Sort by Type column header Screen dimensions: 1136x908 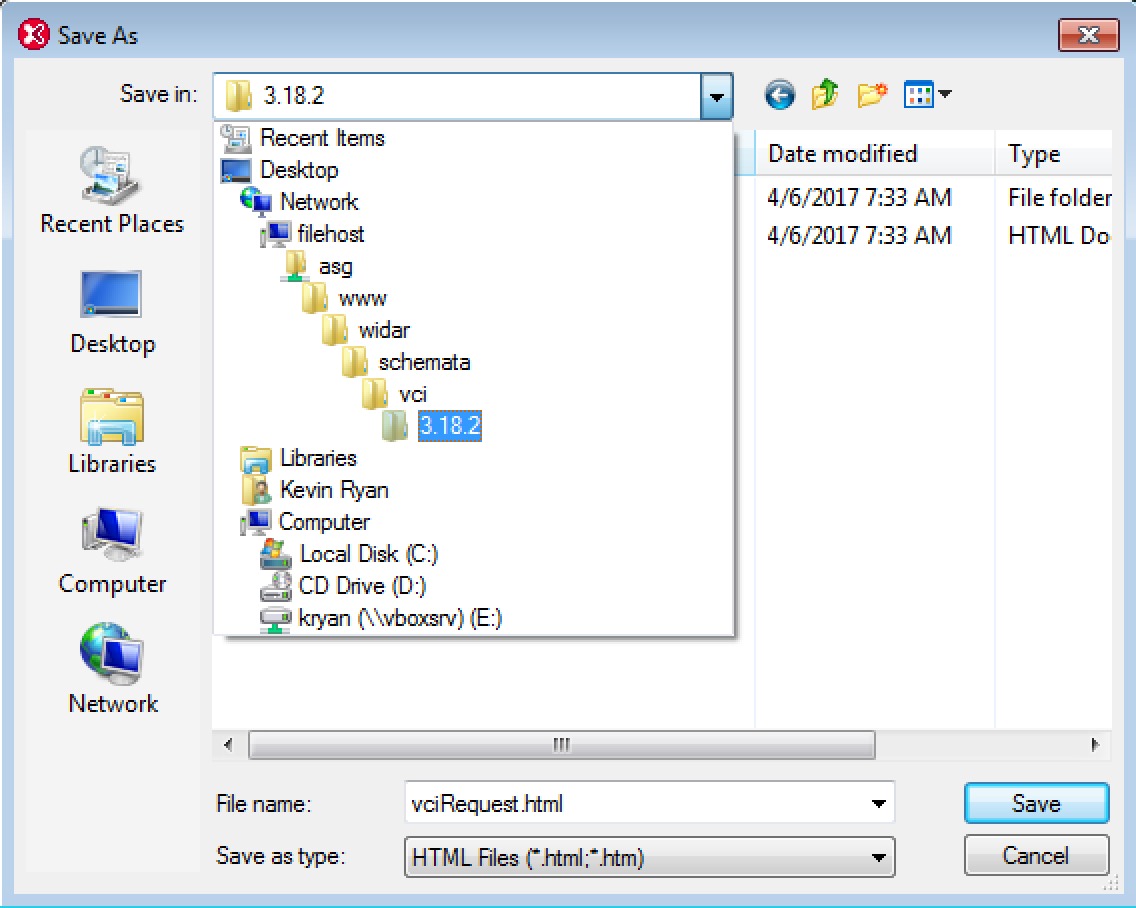1053,154
